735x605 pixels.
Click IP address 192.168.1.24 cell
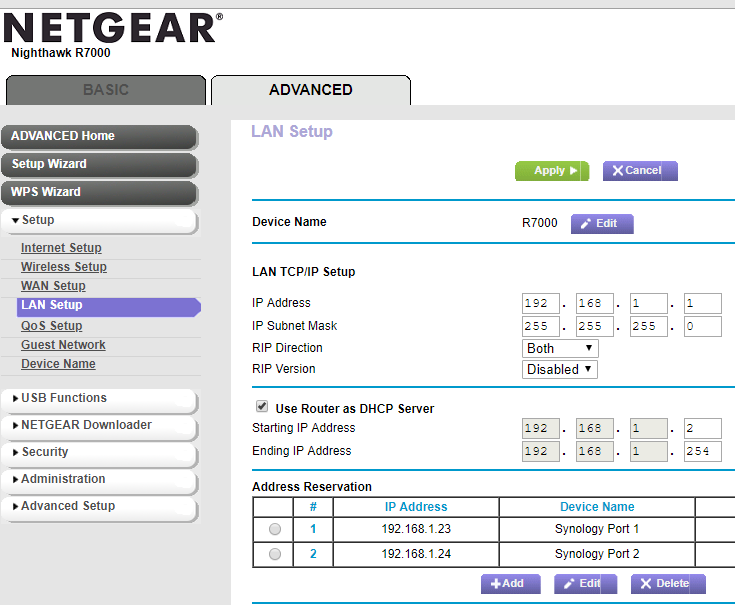[x=416, y=554]
